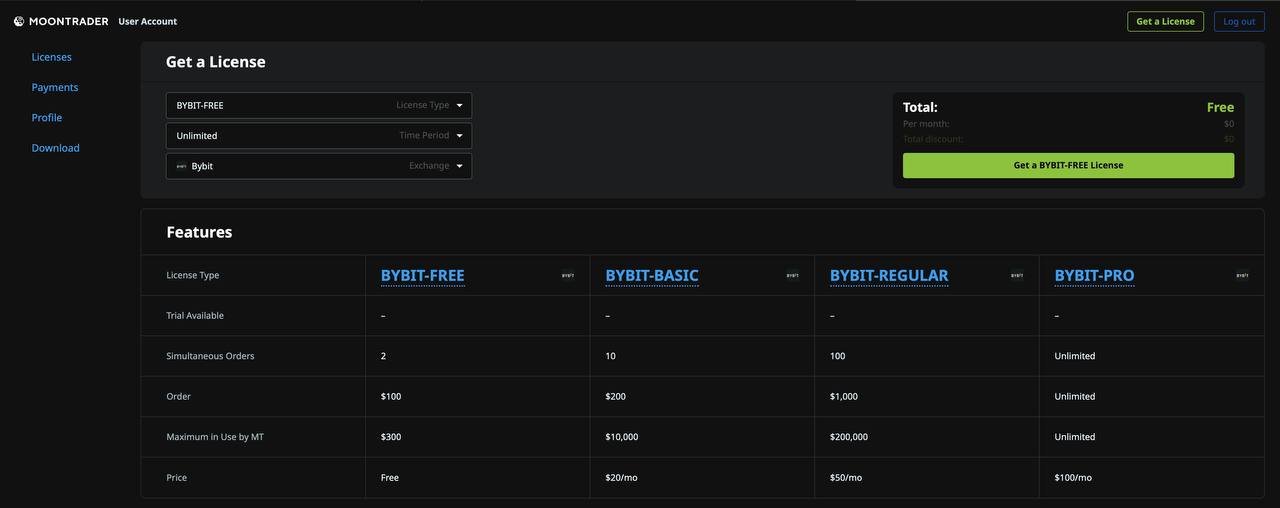Click the Total: label
Viewport: 1280px width, 508px height.
(920, 107)
